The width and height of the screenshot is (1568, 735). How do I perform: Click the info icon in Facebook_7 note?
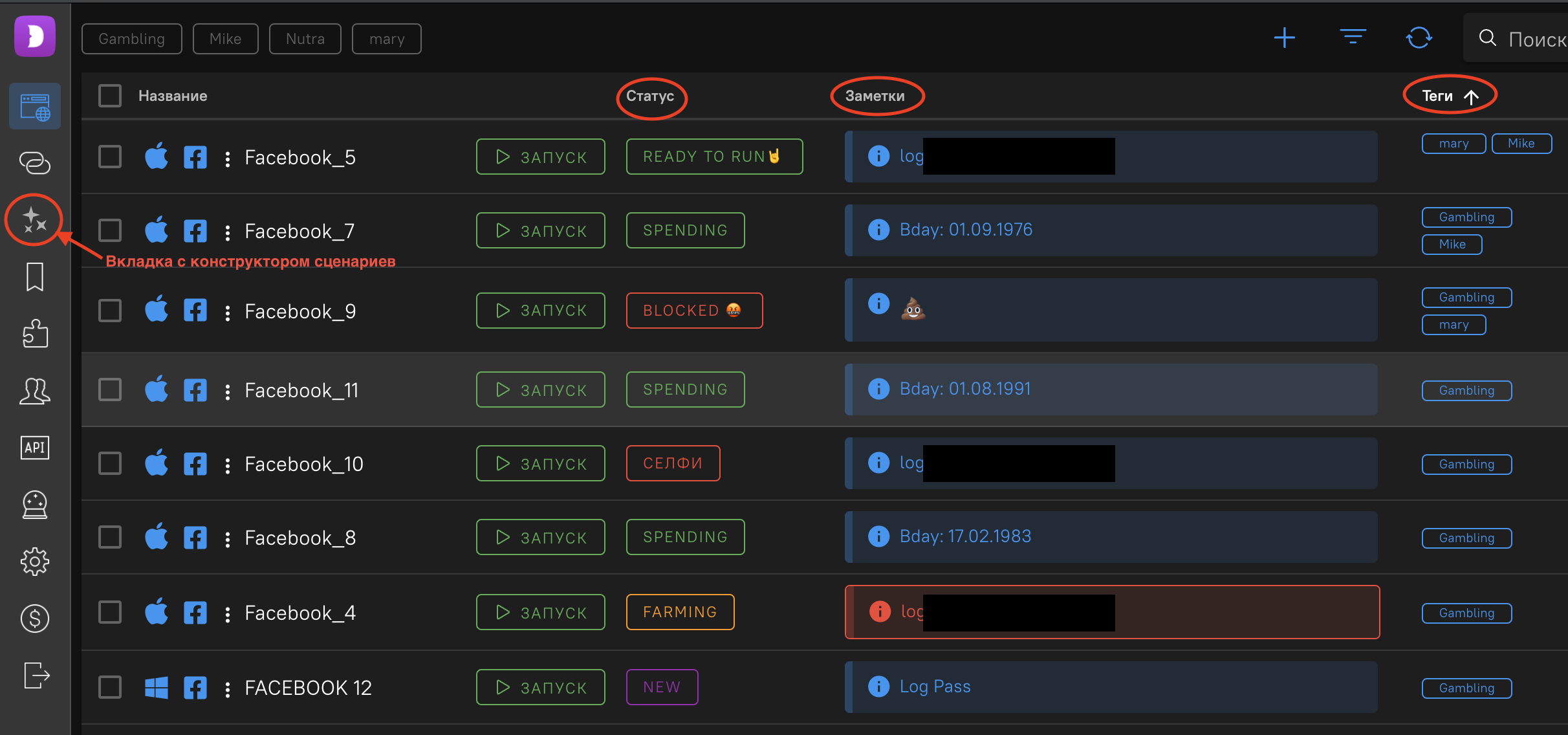pyautogui.click(x=878, y=230)
